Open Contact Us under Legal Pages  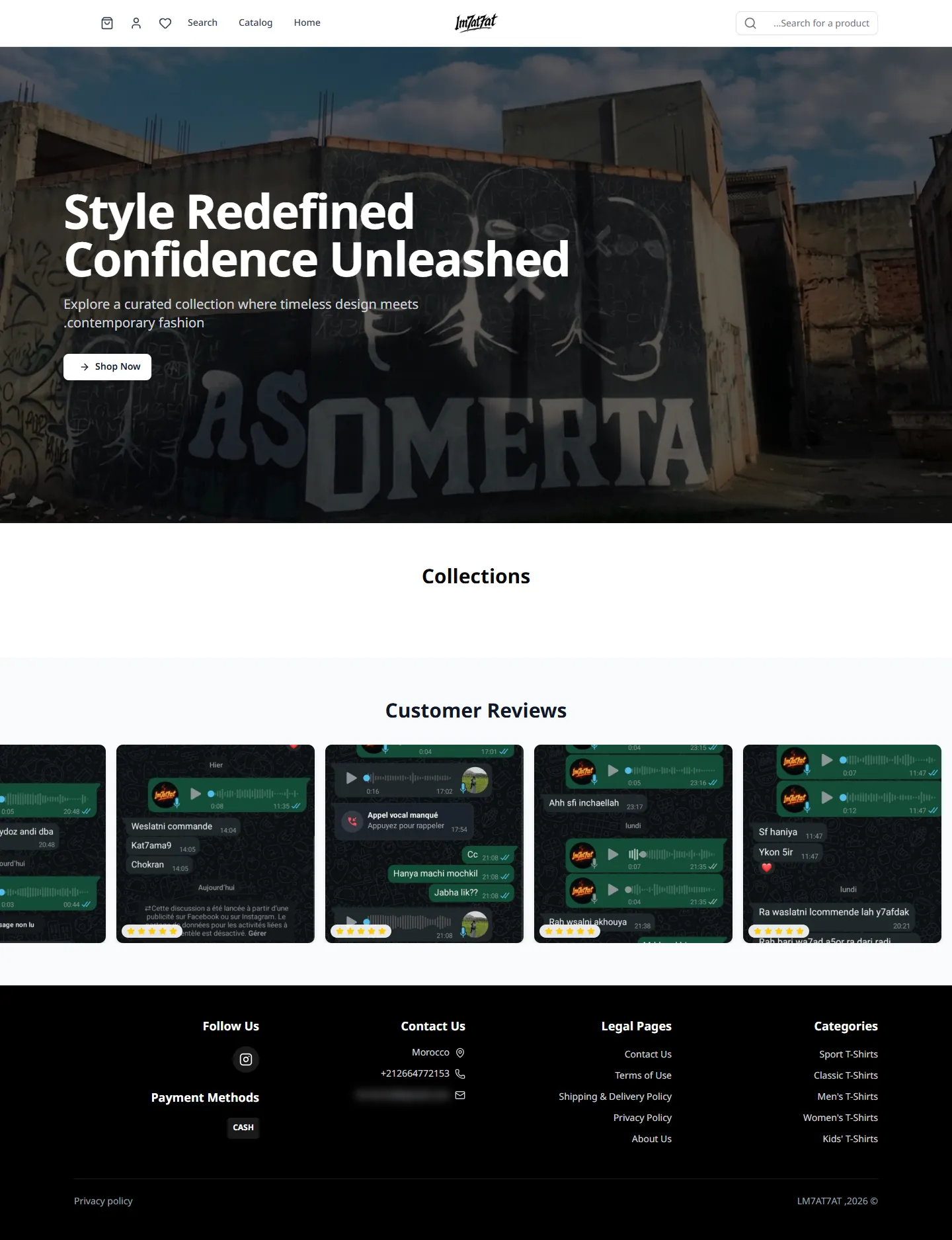click(x=648, y=1054)
